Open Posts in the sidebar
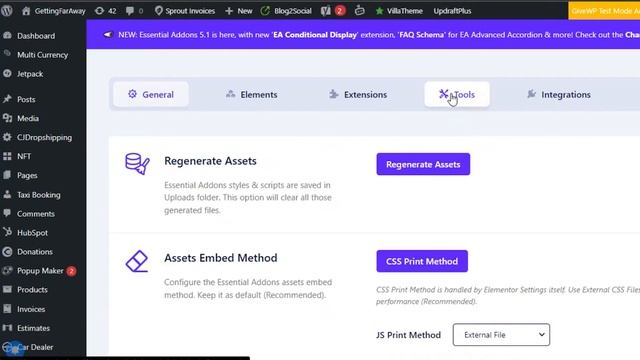640x360 pixels. pyautogui.click(x=26, y=99)
